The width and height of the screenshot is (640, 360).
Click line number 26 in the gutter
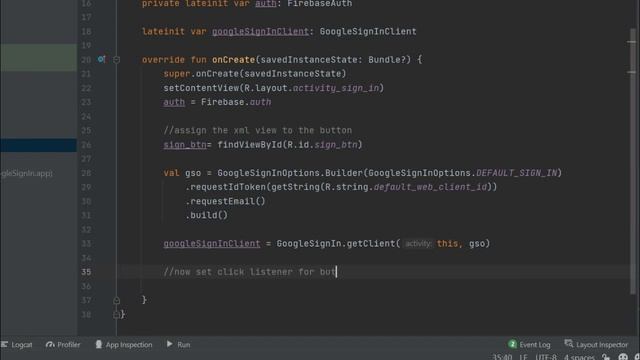point(86,145)
